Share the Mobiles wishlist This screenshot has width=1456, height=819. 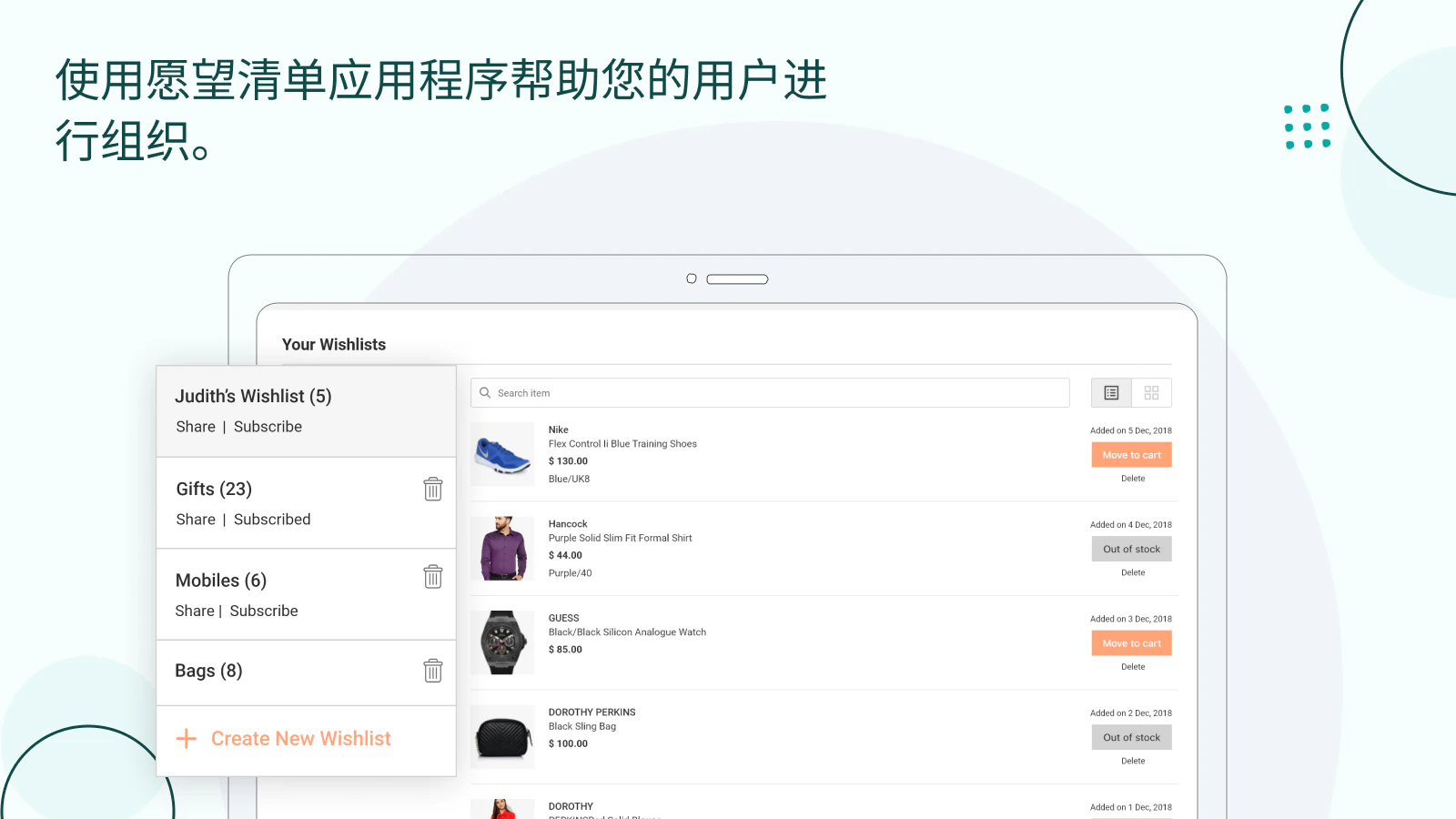tap(195, 612)
